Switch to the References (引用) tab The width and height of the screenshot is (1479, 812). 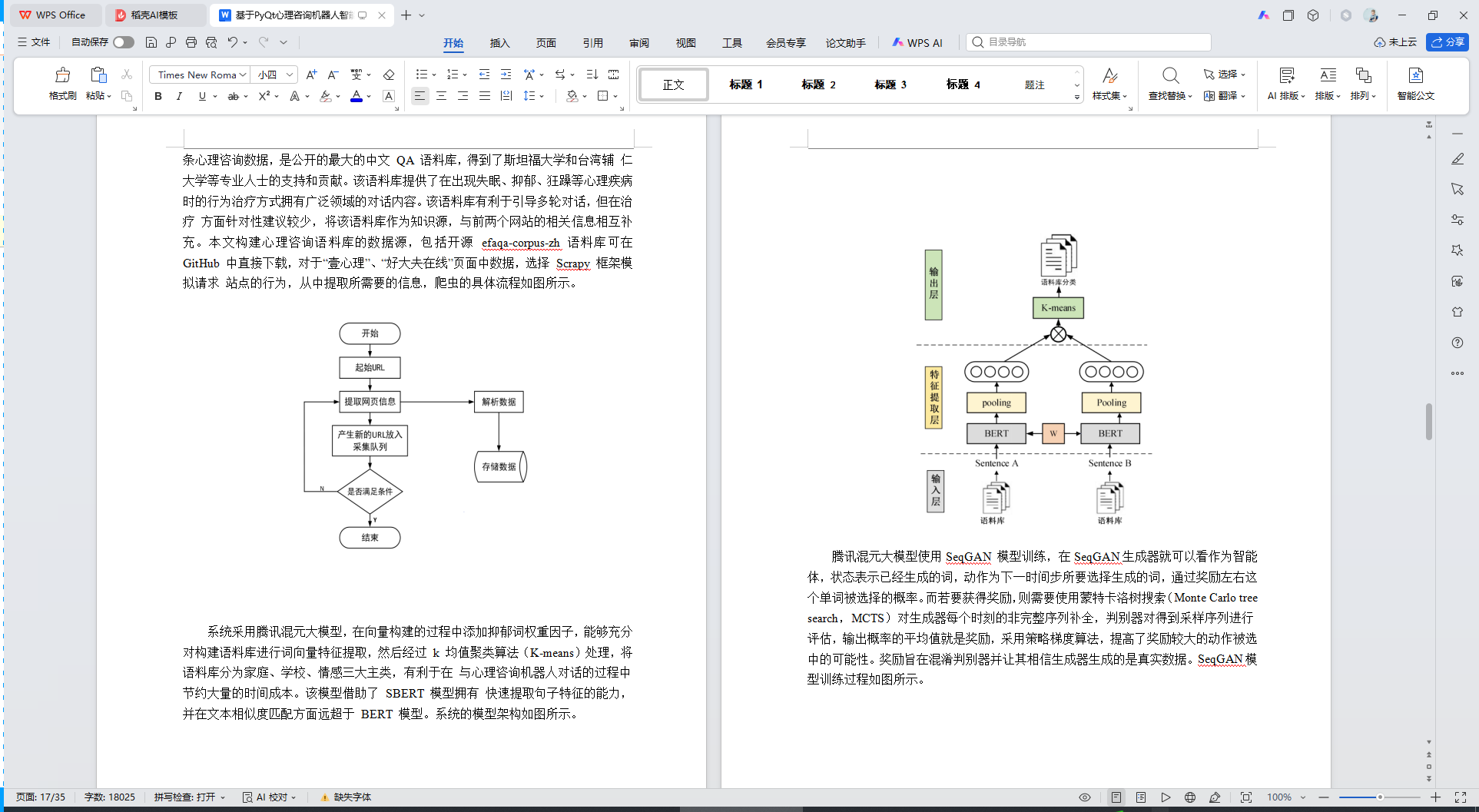pyautogui.click(x=592, y=43)
